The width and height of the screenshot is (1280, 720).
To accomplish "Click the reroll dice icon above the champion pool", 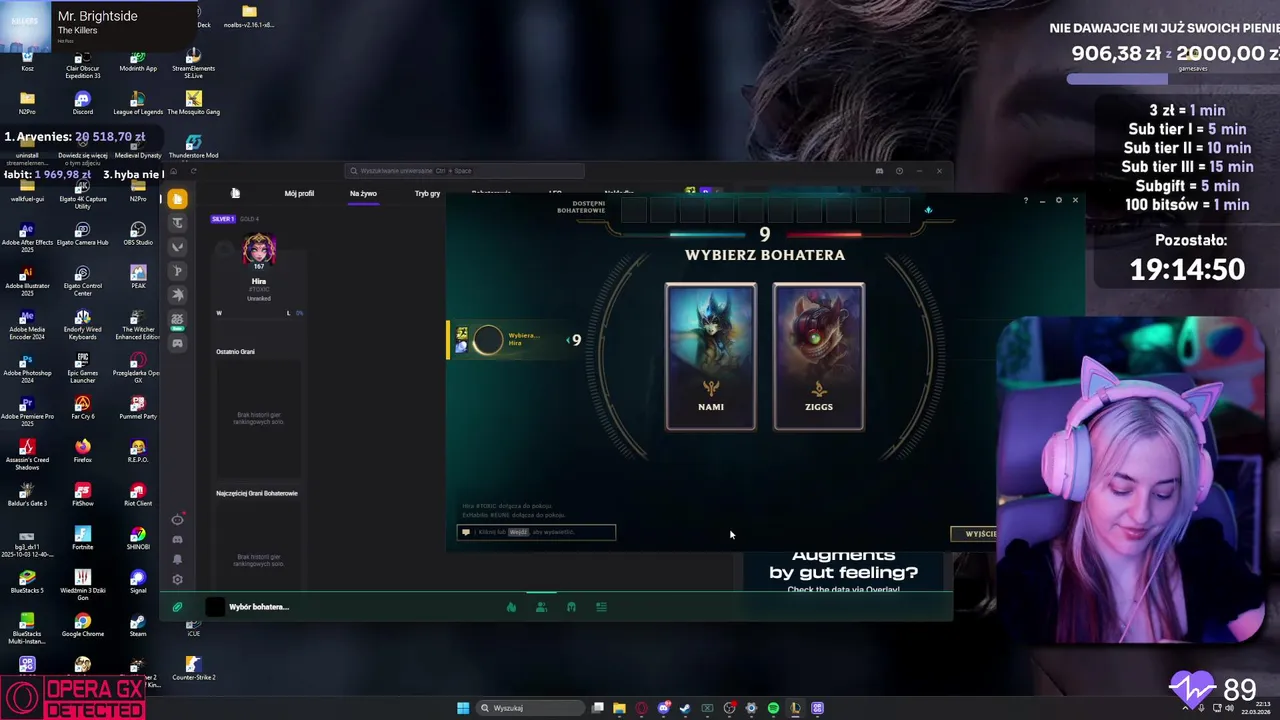I will click(928, 210).
